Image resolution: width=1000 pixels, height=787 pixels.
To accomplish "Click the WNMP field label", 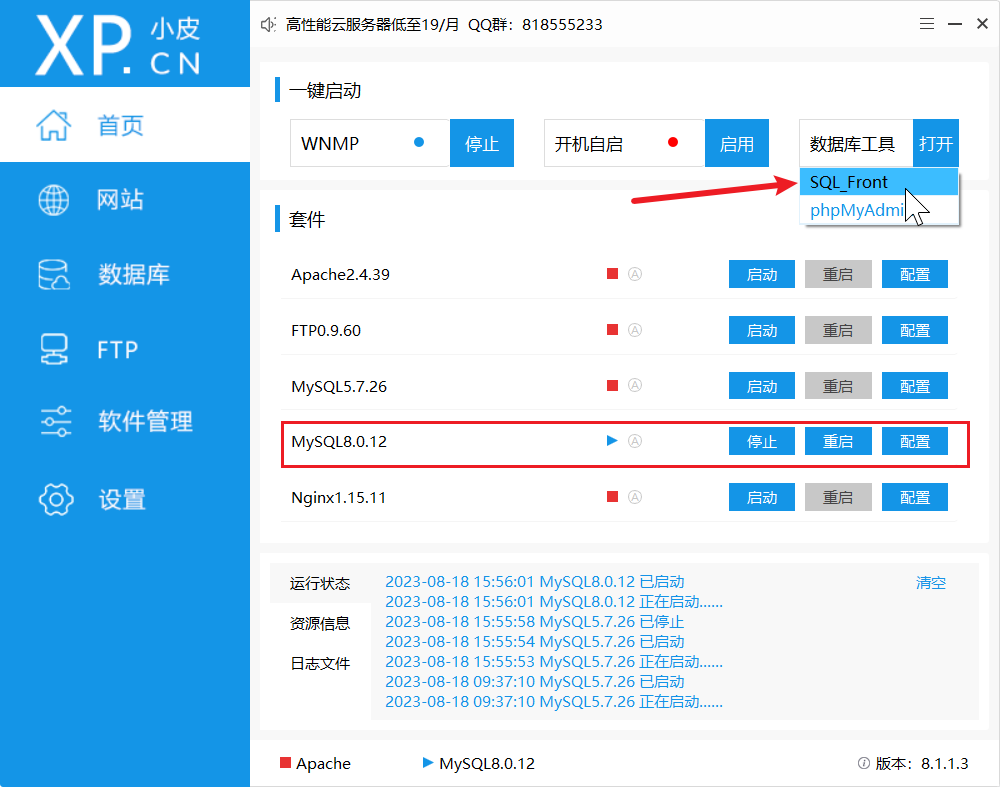I will click(330, 143).
